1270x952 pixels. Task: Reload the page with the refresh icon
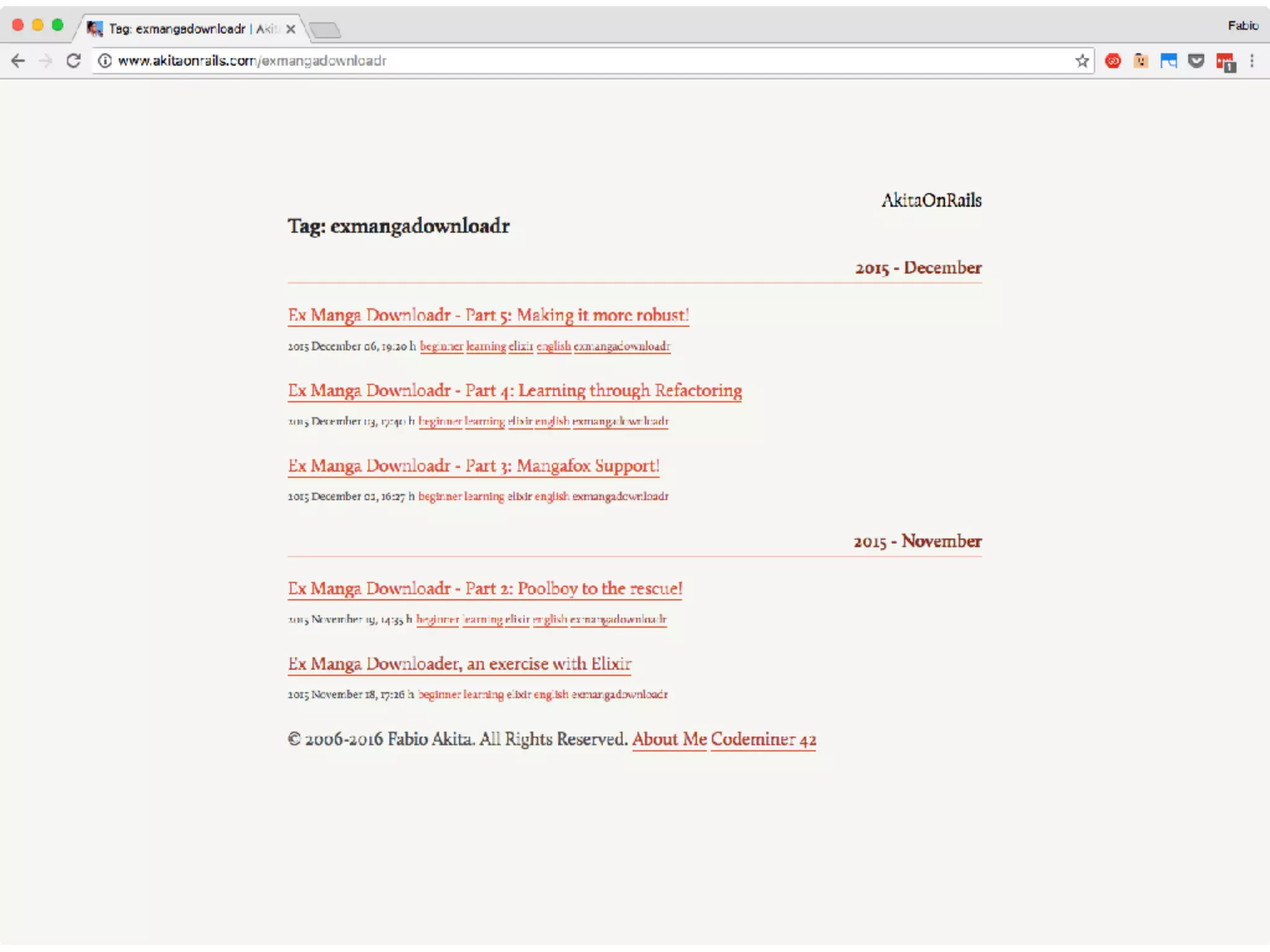73,61
